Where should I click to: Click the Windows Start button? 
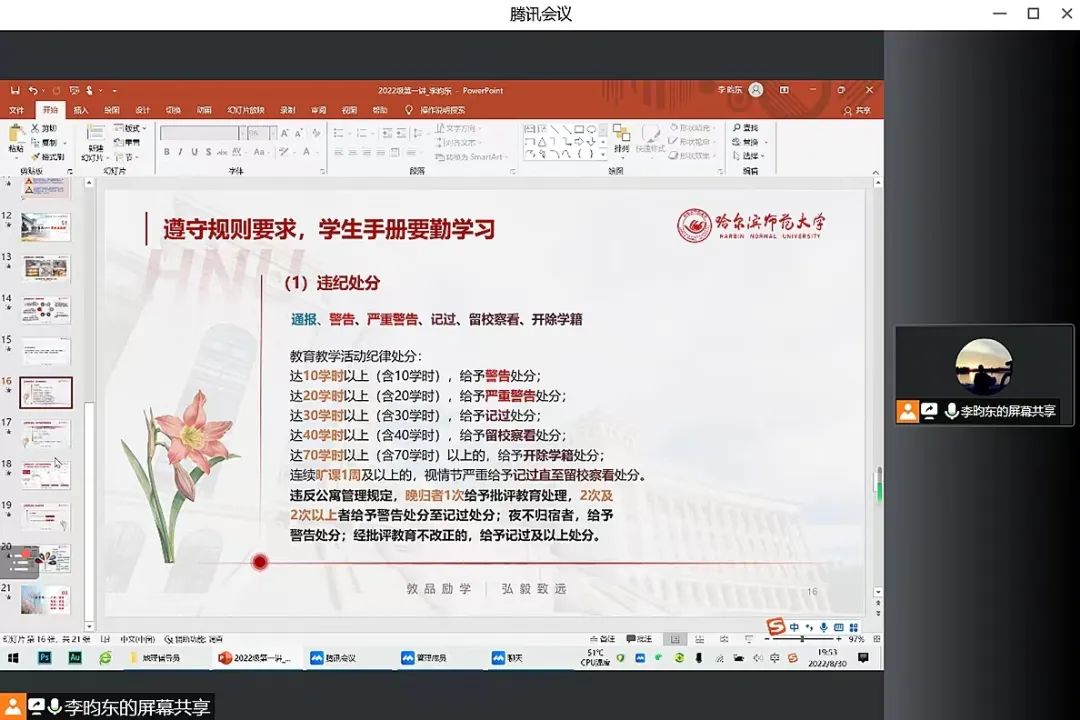tap(14, 658)
